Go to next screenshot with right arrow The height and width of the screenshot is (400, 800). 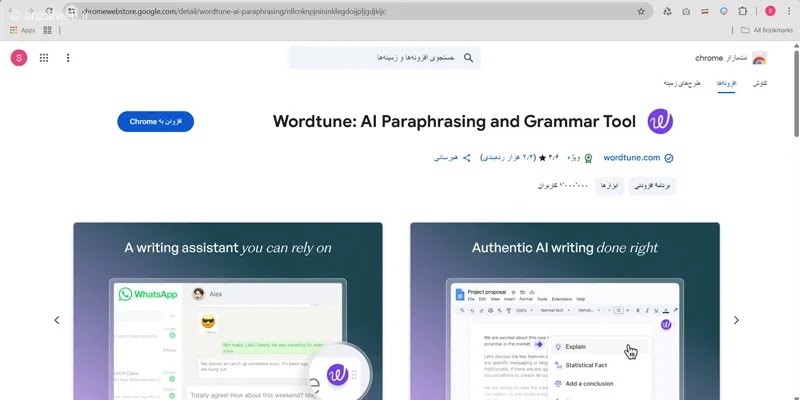point(736,320)
